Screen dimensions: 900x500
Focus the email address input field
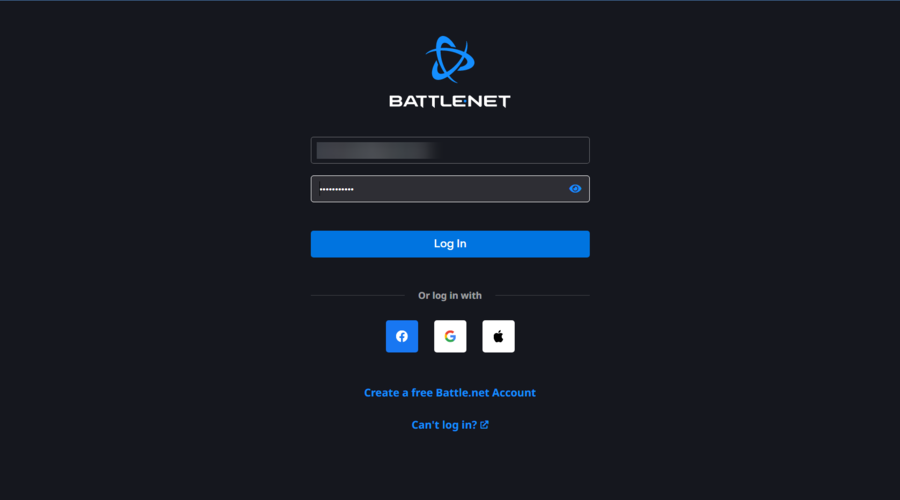coord(450,150)
